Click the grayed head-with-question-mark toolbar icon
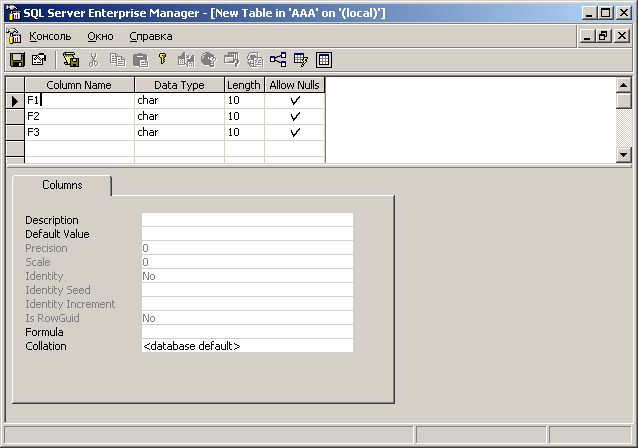This screenshot has height=448, width=638. coord(209,60)
